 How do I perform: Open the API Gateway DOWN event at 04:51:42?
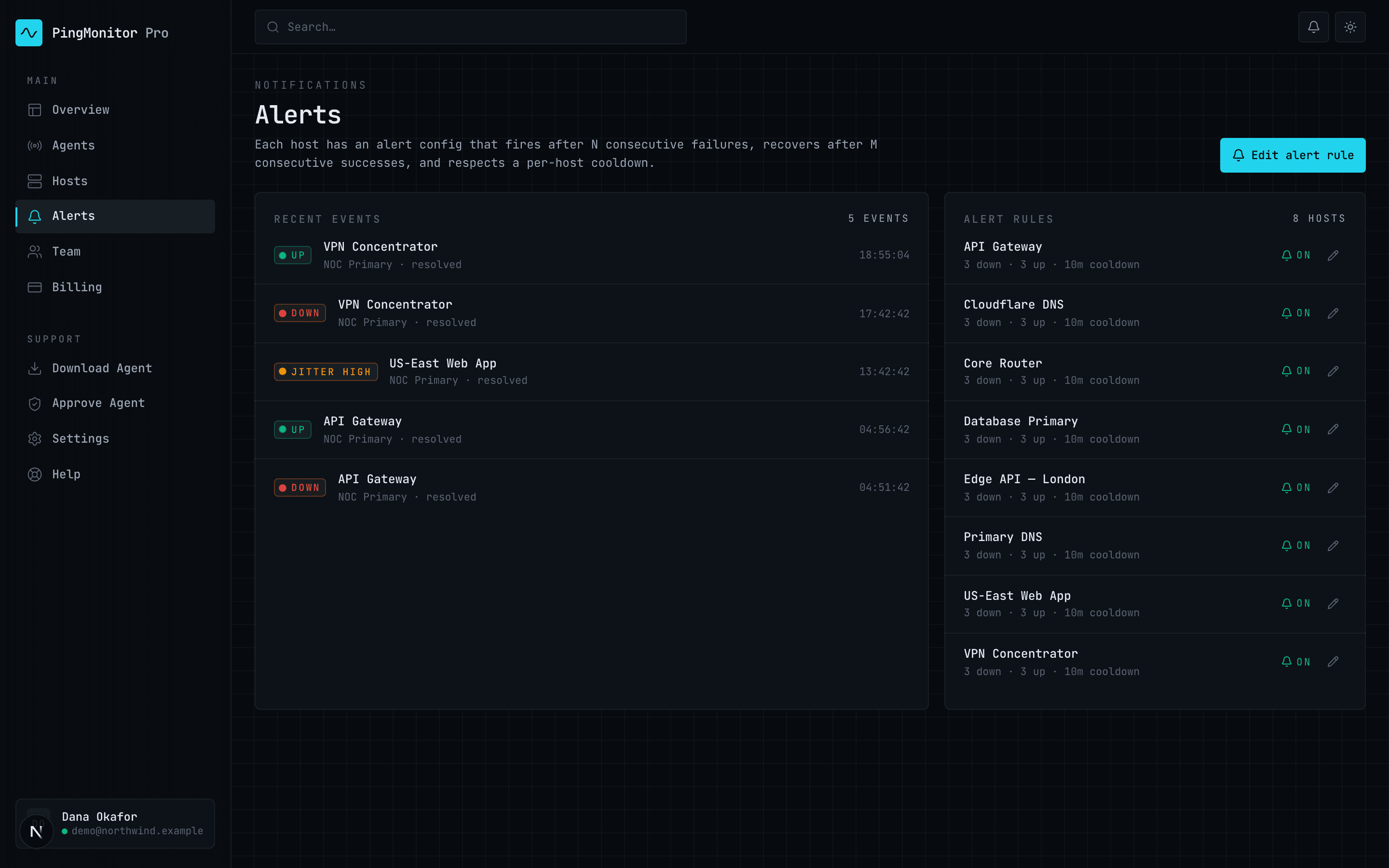tap(592, 488)
